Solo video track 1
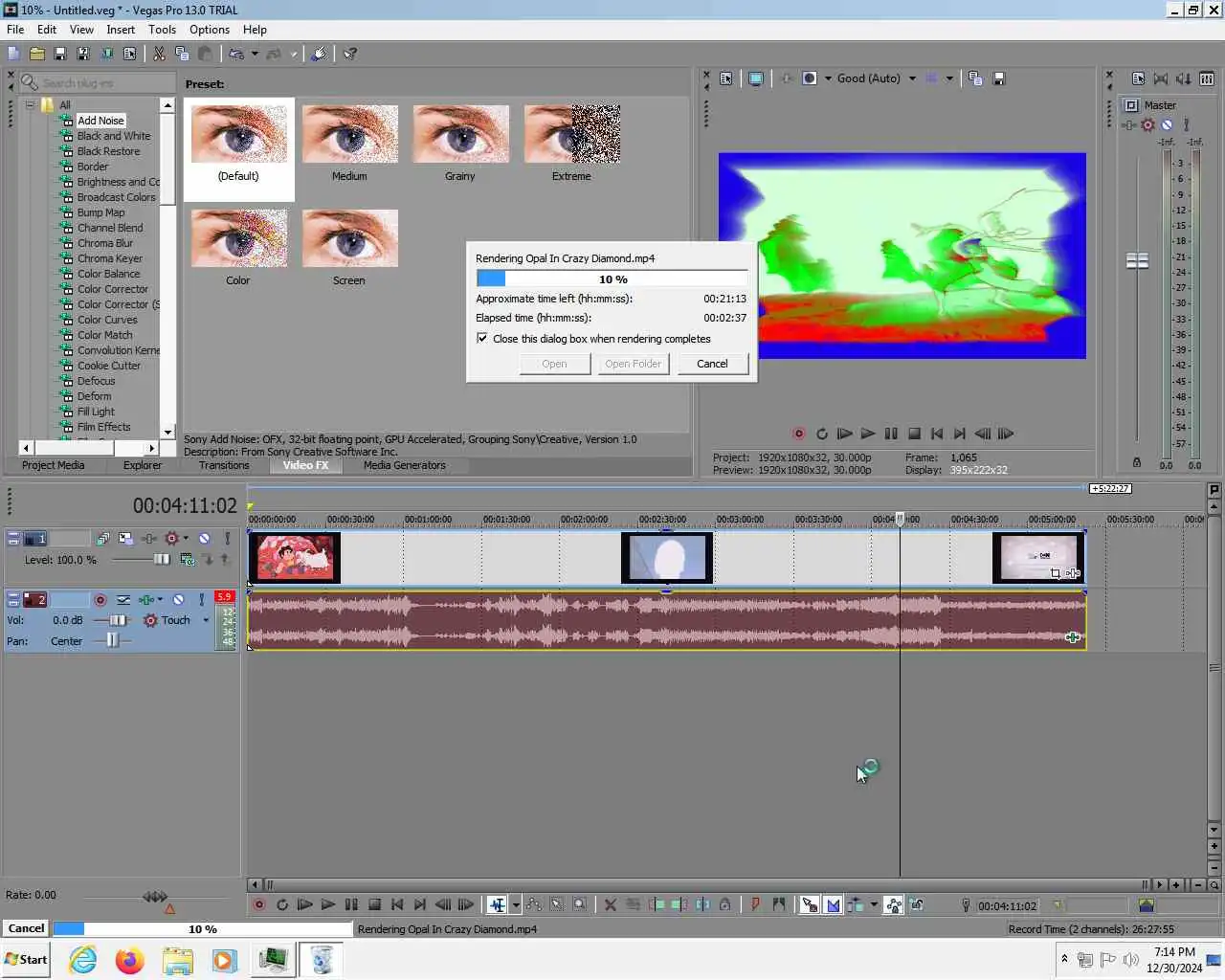The width and height of the screenshot is (1225, 980). 227,539
